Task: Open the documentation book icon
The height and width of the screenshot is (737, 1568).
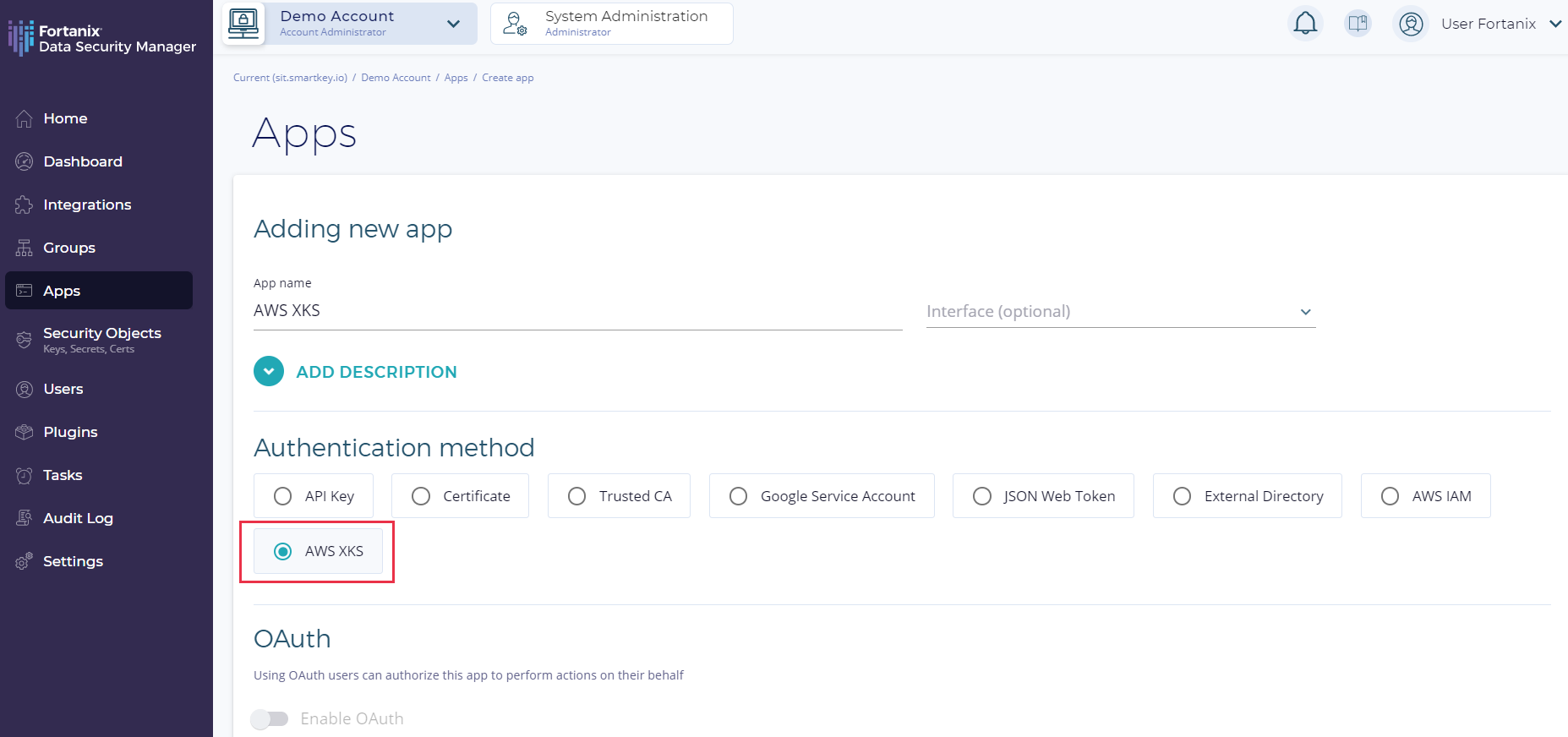Action: [1358, 24]
